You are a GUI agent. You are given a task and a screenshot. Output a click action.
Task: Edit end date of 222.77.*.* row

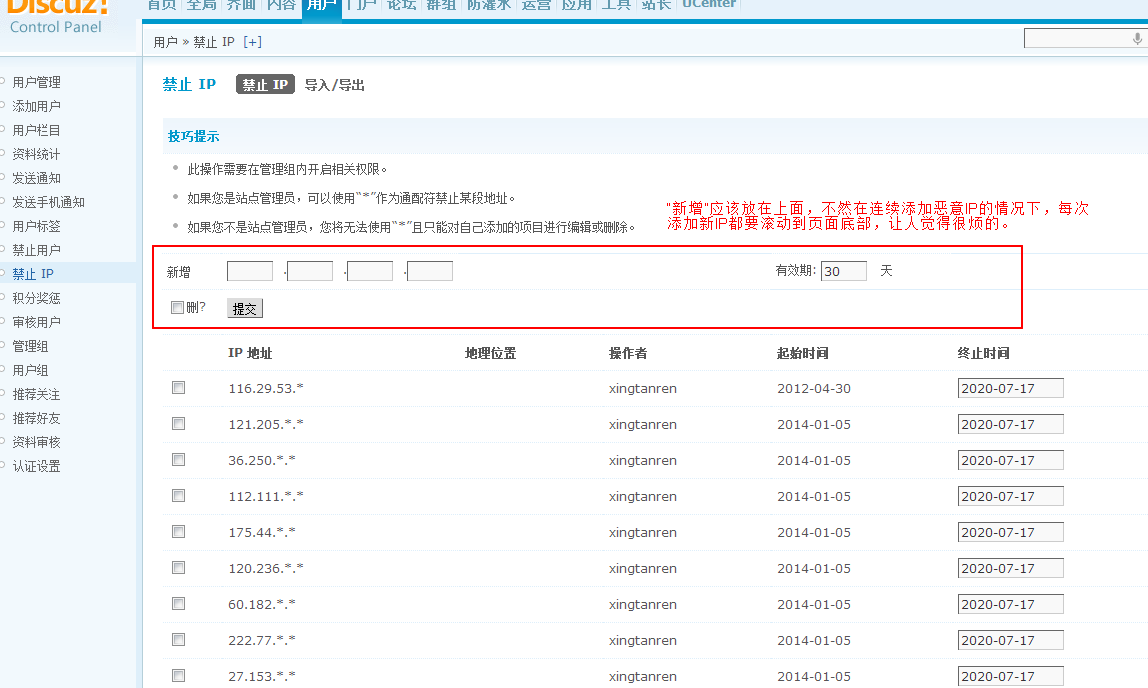pos(1010,639)
